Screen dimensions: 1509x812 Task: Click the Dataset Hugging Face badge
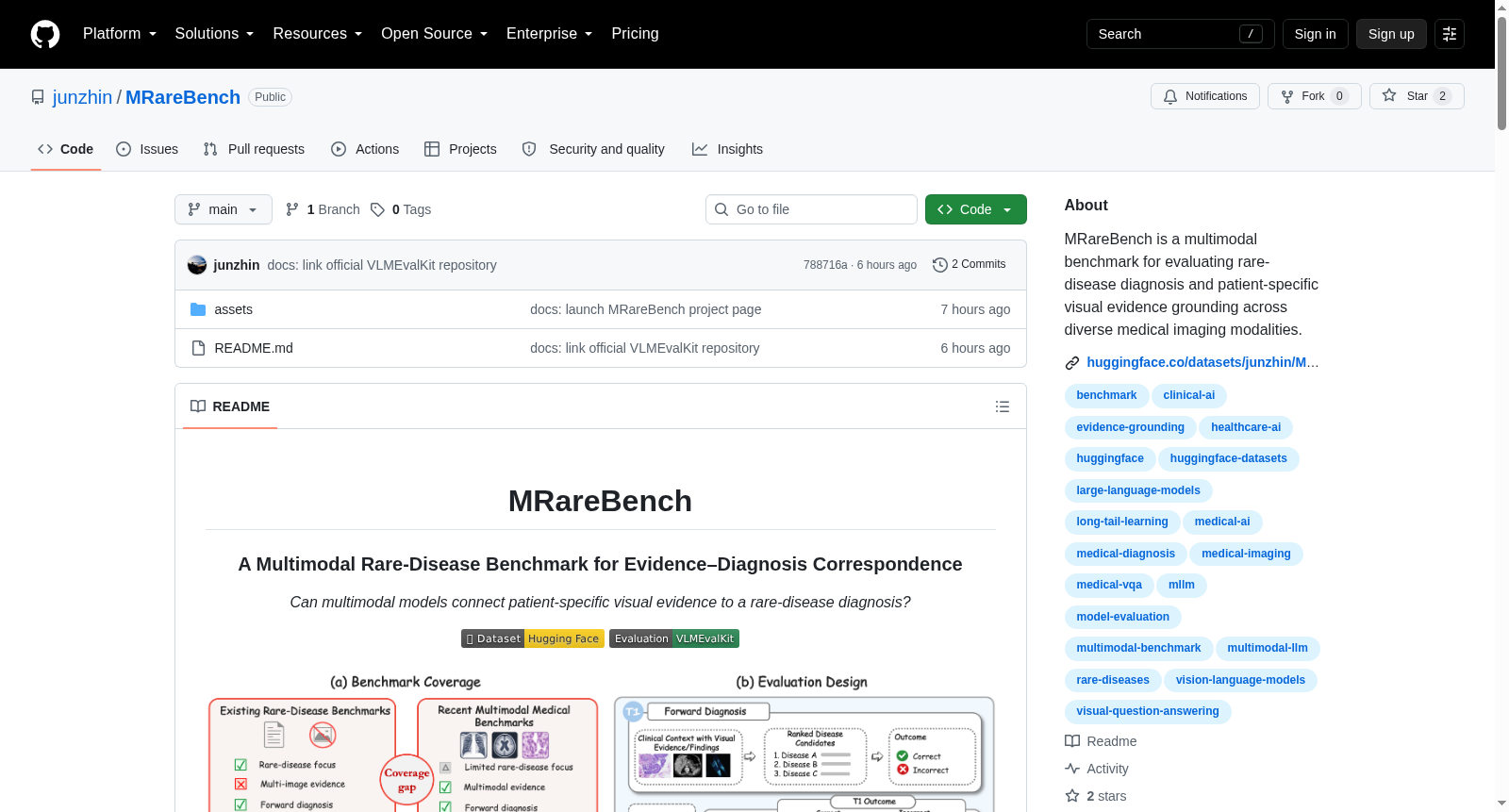532,638
